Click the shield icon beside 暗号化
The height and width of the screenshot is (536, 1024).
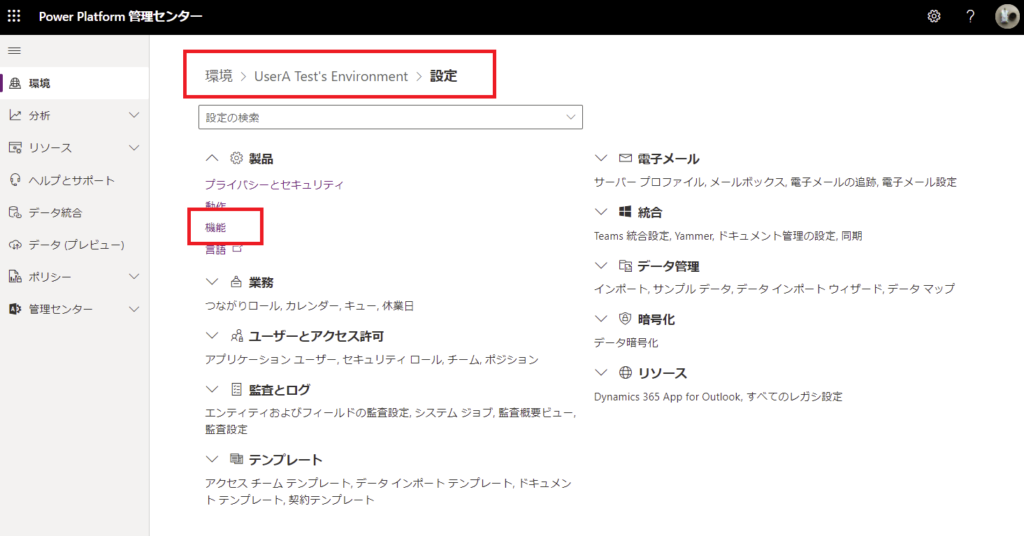coord(625,319)
